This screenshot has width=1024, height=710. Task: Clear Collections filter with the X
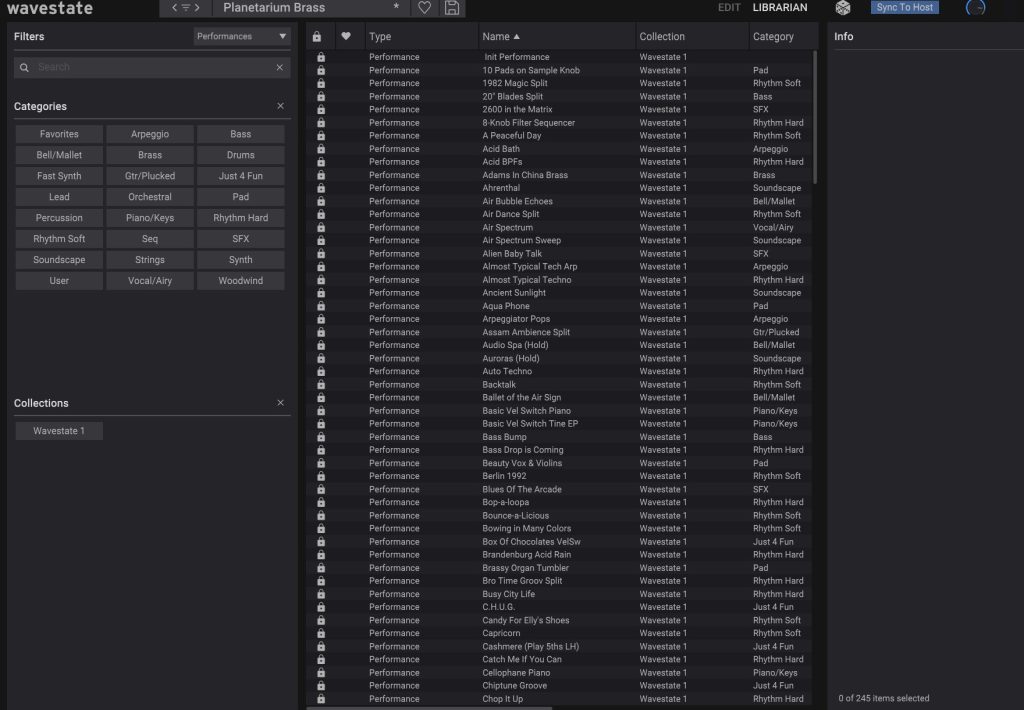point(280,403)
